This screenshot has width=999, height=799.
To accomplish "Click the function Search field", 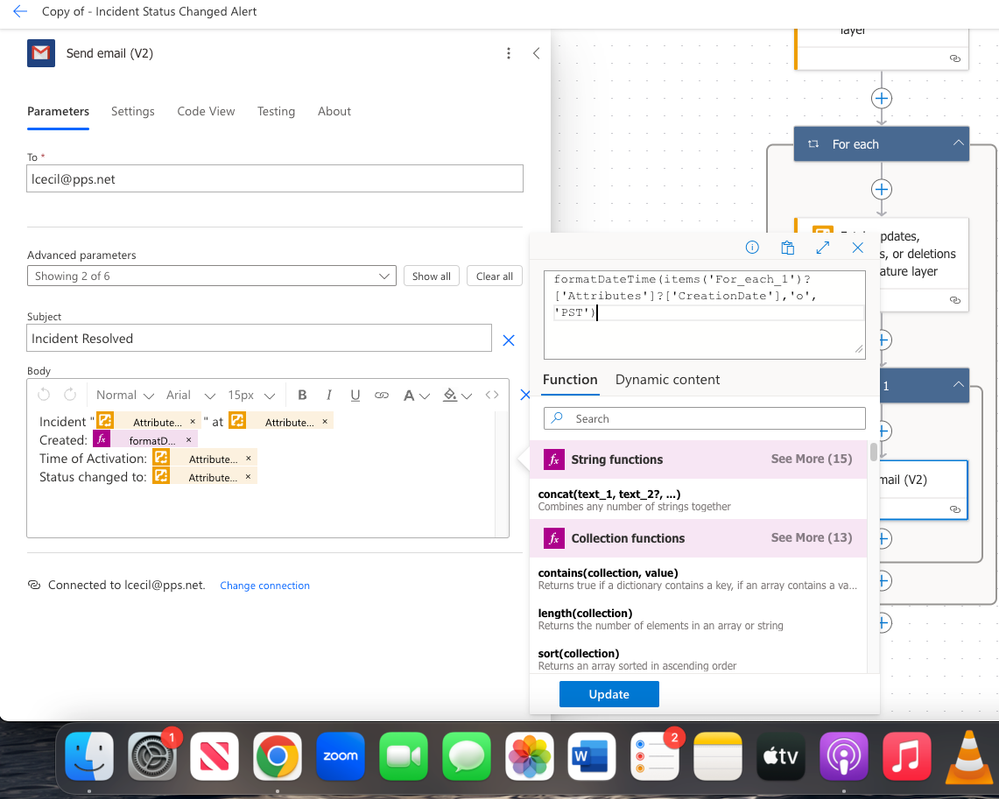I will coord(704,419).
